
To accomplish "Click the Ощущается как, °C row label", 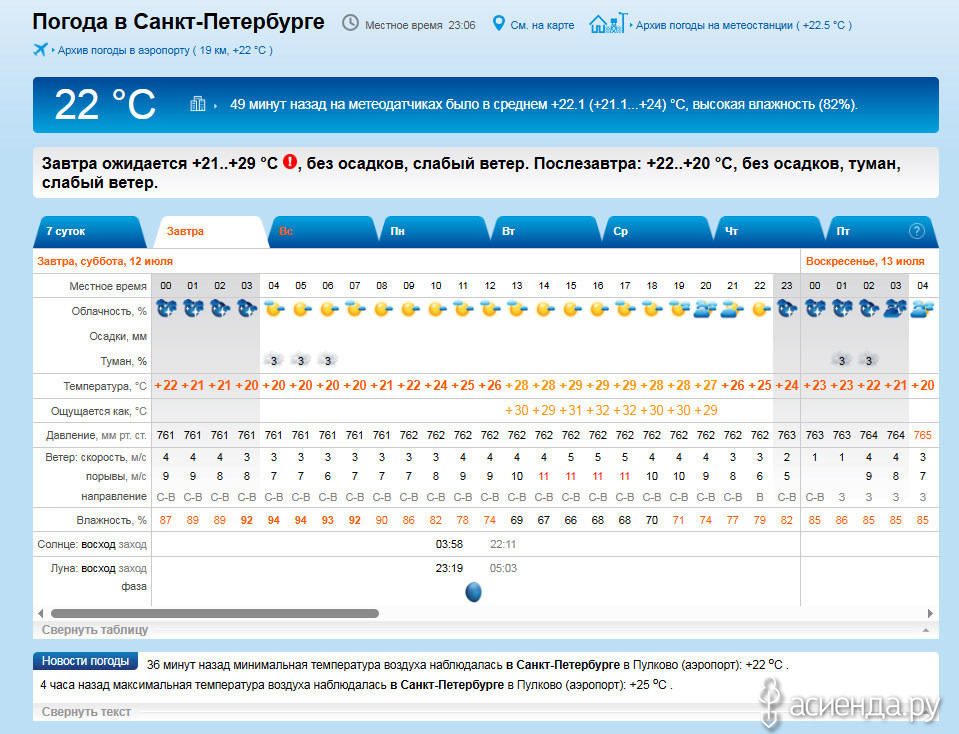I will 98,411.
